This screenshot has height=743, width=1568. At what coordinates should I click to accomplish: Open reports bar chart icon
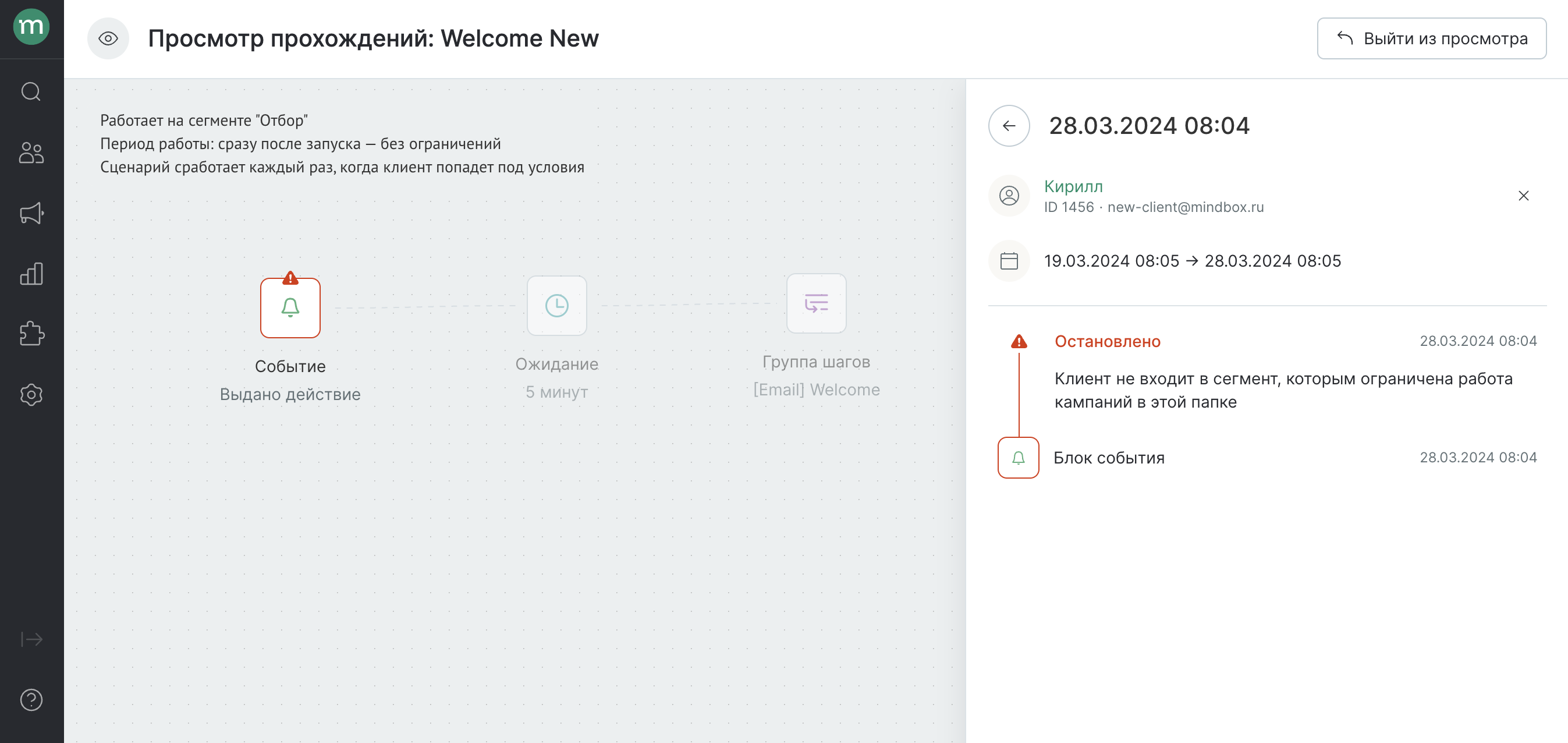coord(31,274)
